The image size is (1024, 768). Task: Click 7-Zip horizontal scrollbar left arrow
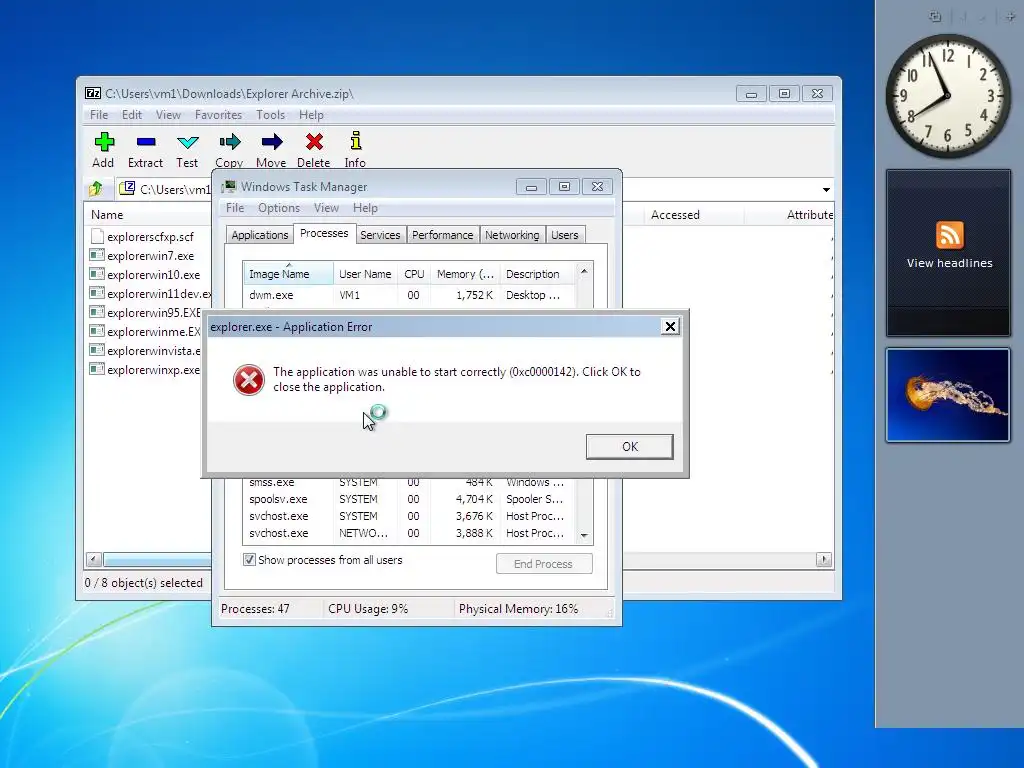click(93, 560)
